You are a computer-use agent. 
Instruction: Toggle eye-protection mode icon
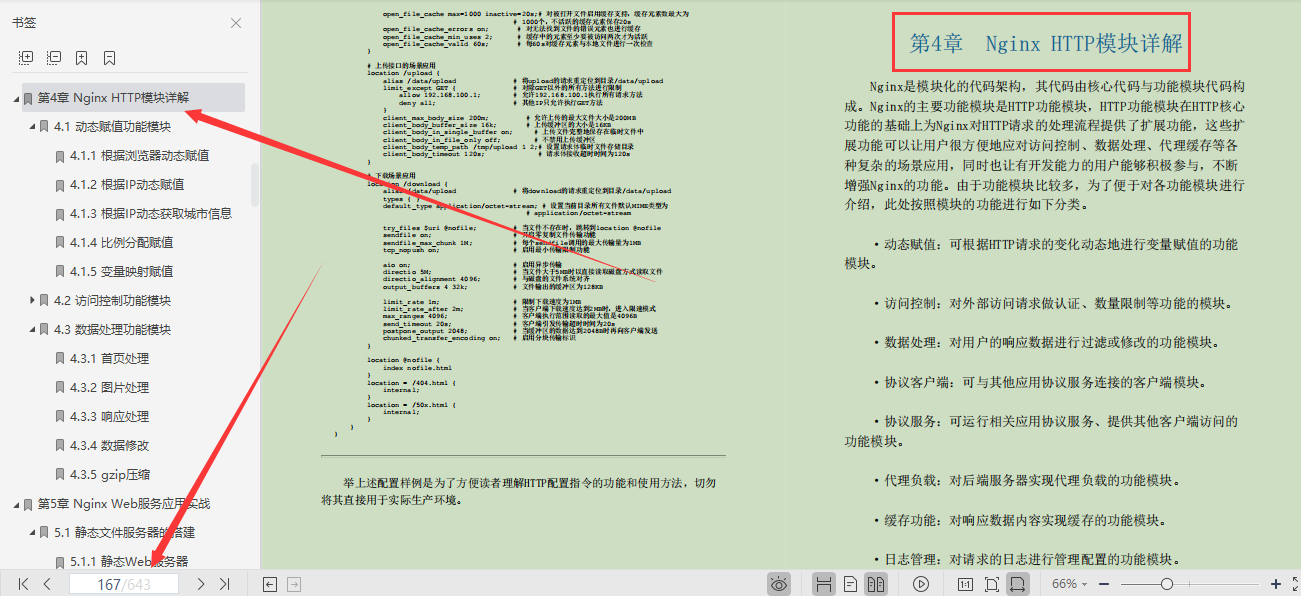780,584
